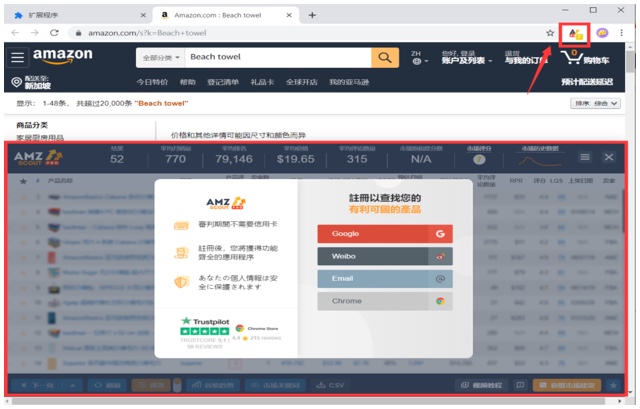The width and height of the screenshot is (640, 409).
Task: Sort by the 产品名称 column header
Action: pos(60,180)
